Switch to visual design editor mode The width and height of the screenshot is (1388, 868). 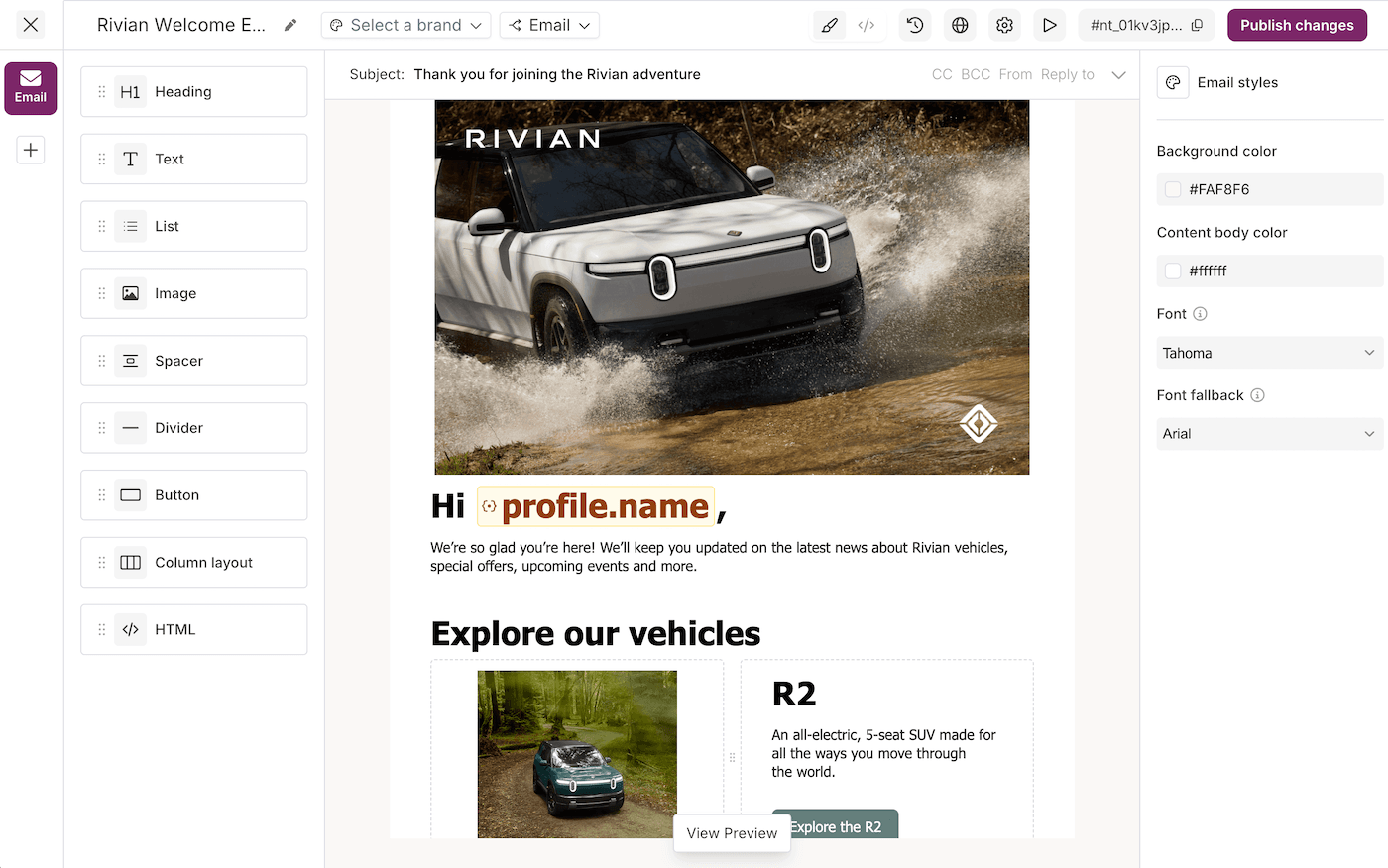[830, 25]
